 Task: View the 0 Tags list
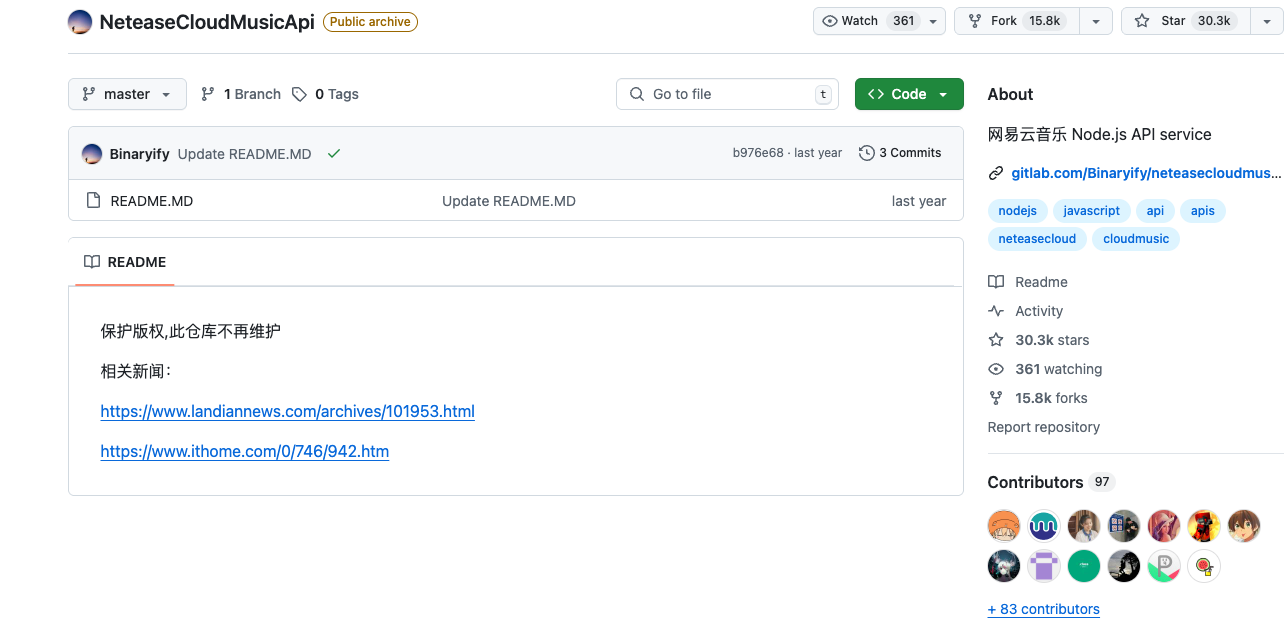coord(325,94)
